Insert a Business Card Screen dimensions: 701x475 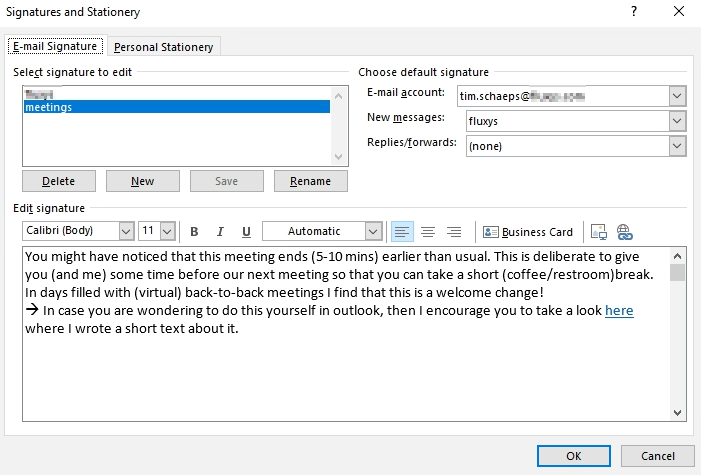tap(528, 232)
